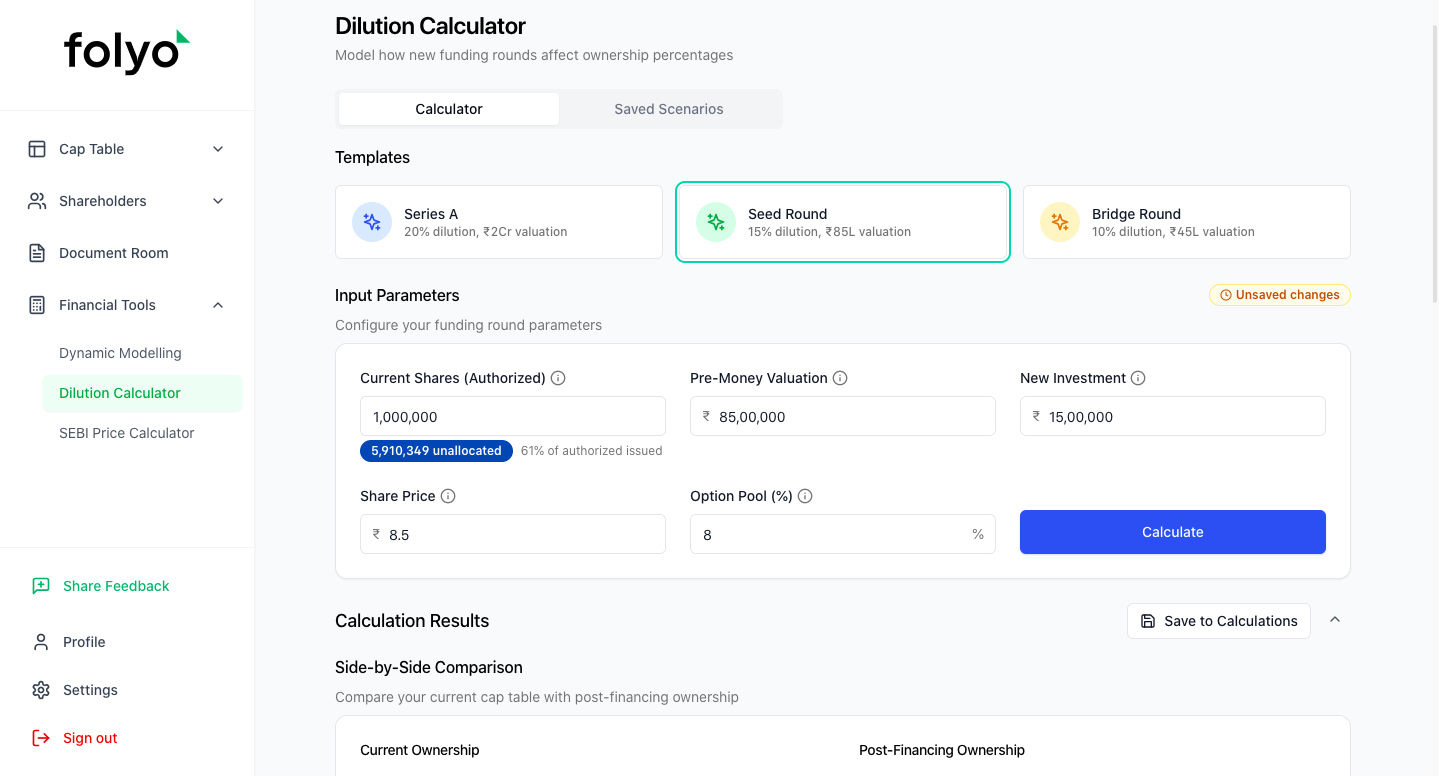The image size is (1439, 776).
Task: Click info icon next to Option Pool (%)
Action: click(805, 496)
